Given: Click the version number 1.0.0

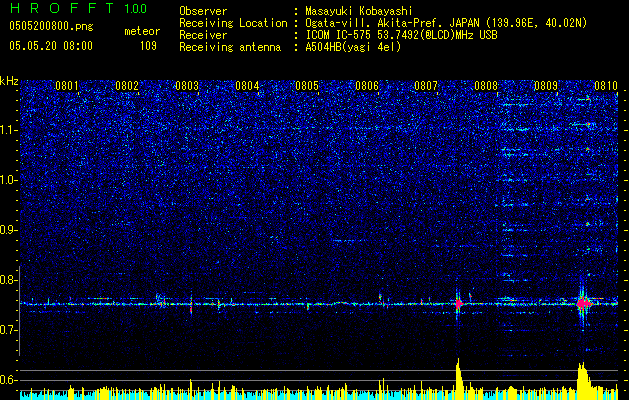Looking at the screenshot, I should point(136,9).
